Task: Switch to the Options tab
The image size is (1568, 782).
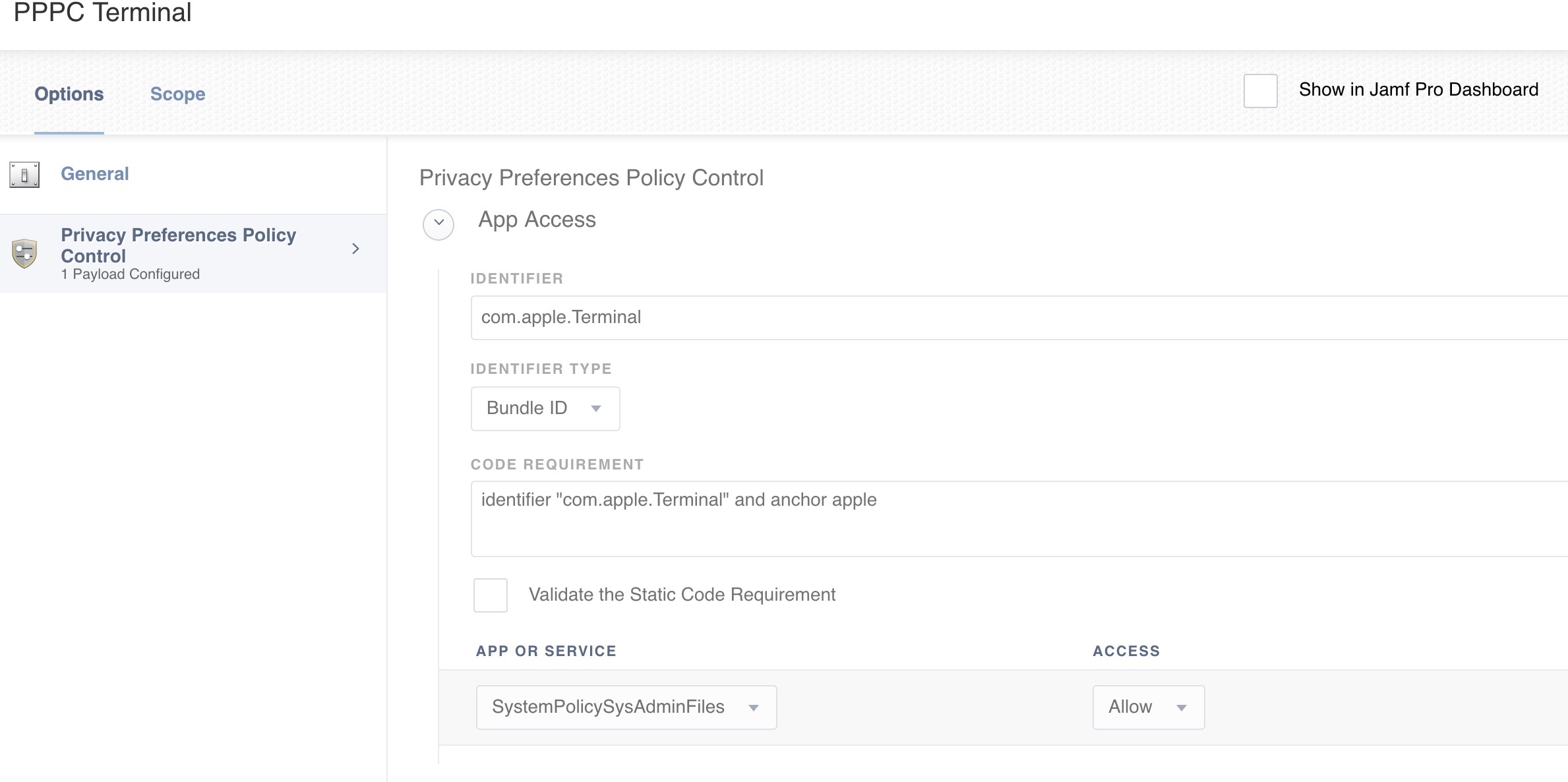Action: tap(69, 94)
